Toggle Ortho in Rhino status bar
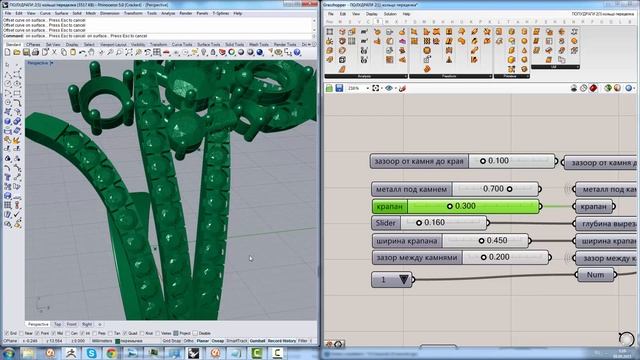640x360 pixels. (x=189, y=341)
